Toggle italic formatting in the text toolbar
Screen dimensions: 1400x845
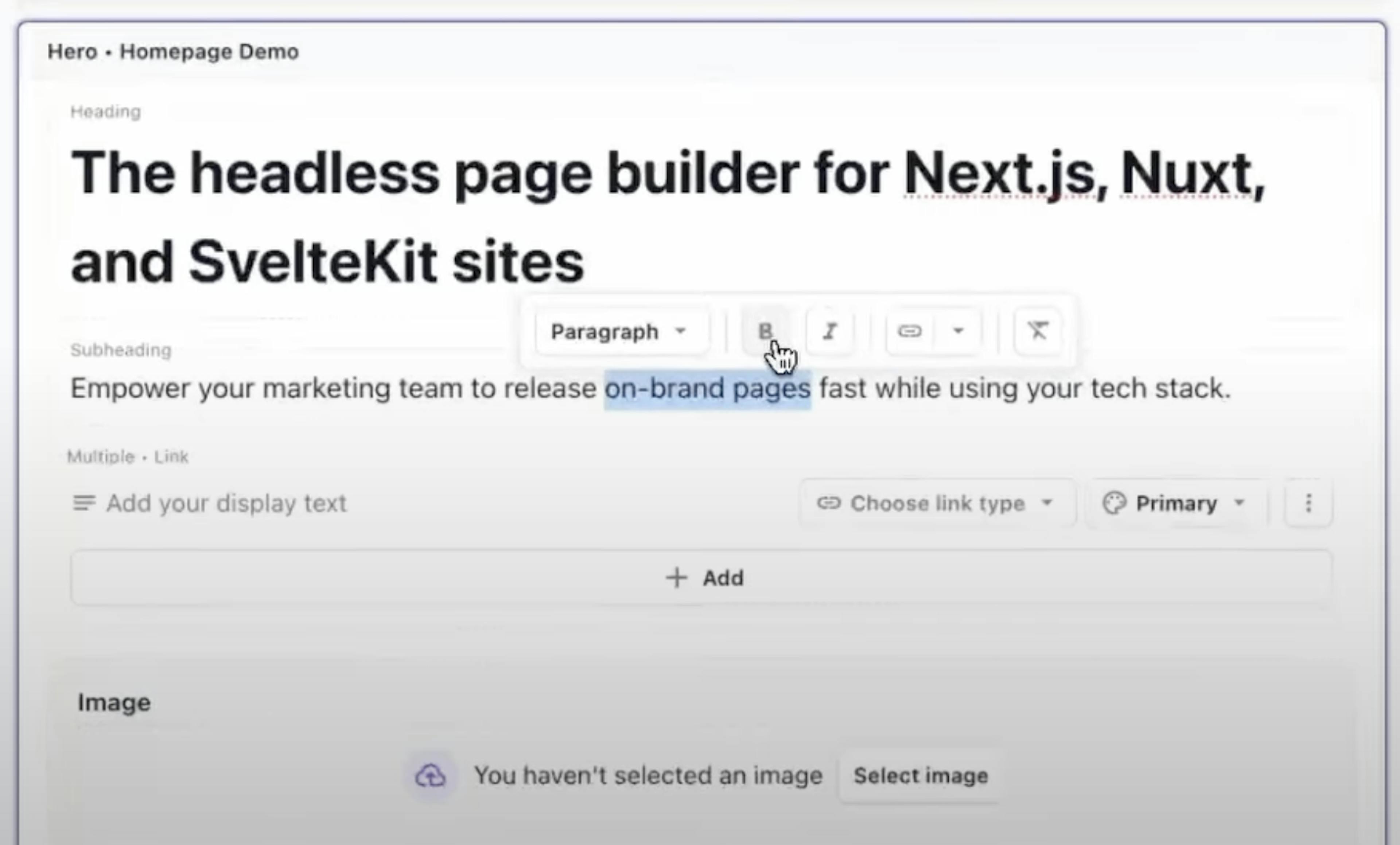click(829, 331)
